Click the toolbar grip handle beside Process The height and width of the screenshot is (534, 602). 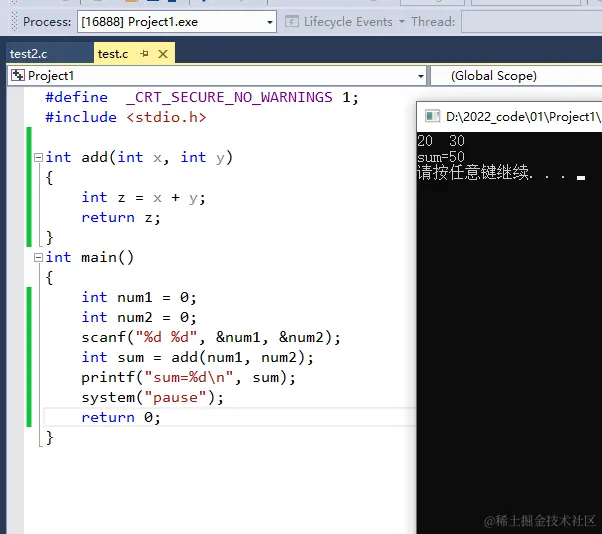click(14, 21)
